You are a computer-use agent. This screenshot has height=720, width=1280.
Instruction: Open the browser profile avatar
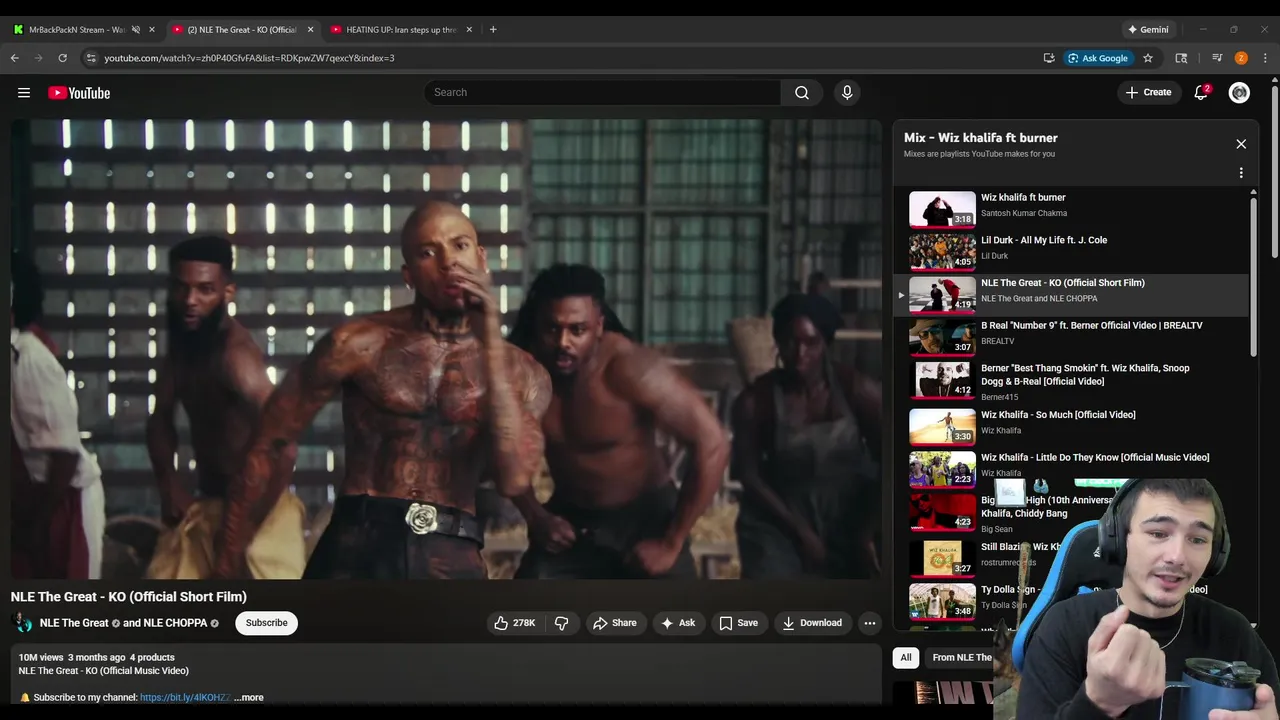pos(1241,58)
